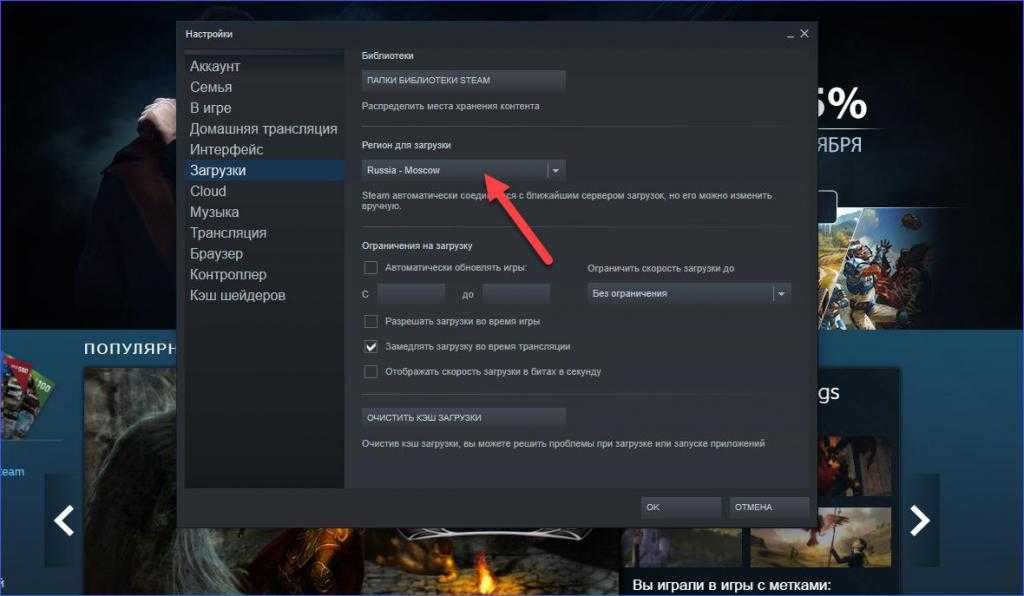Confirm settings with OK button
The image size is (1024, 596).
681,507
